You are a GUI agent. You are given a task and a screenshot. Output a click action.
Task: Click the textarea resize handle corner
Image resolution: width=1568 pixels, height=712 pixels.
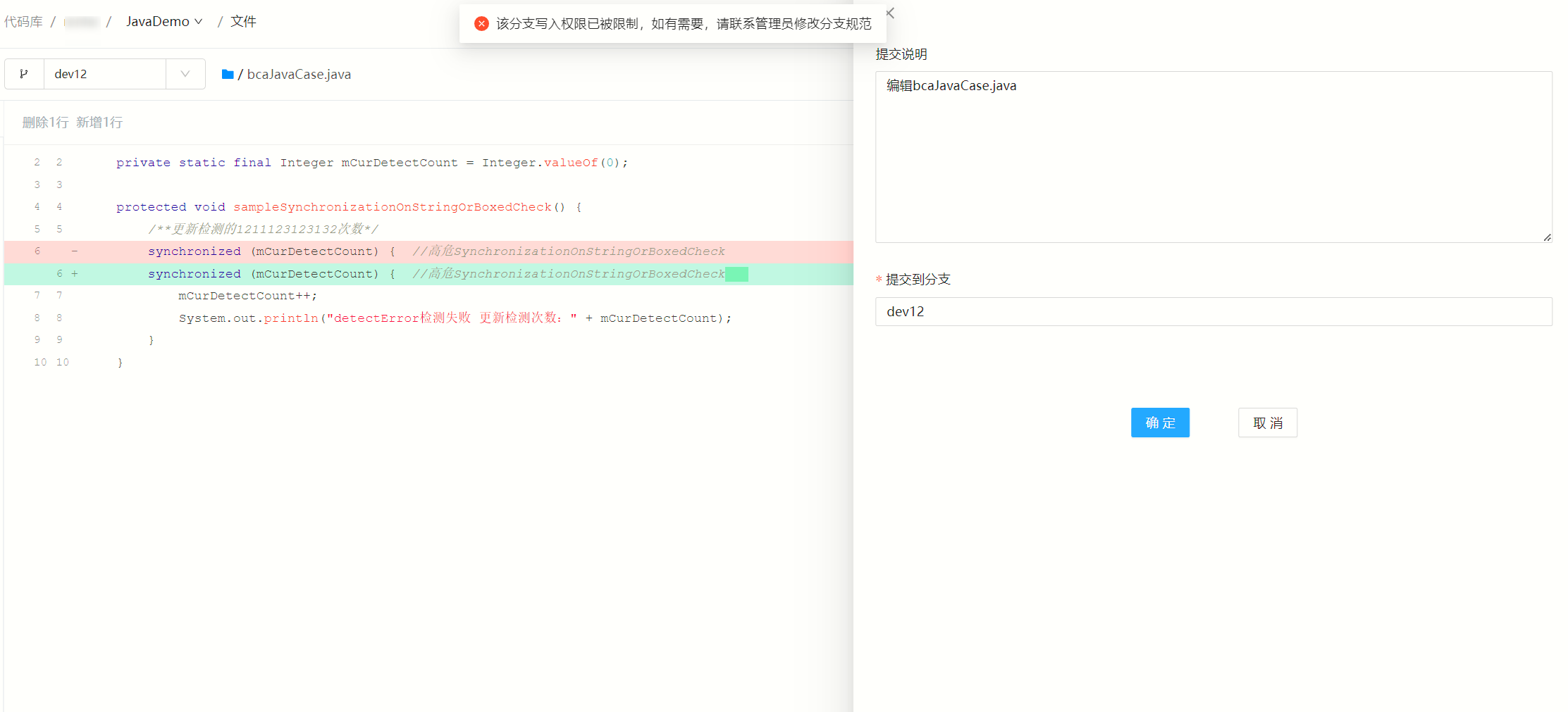[x=1547, y=237]
